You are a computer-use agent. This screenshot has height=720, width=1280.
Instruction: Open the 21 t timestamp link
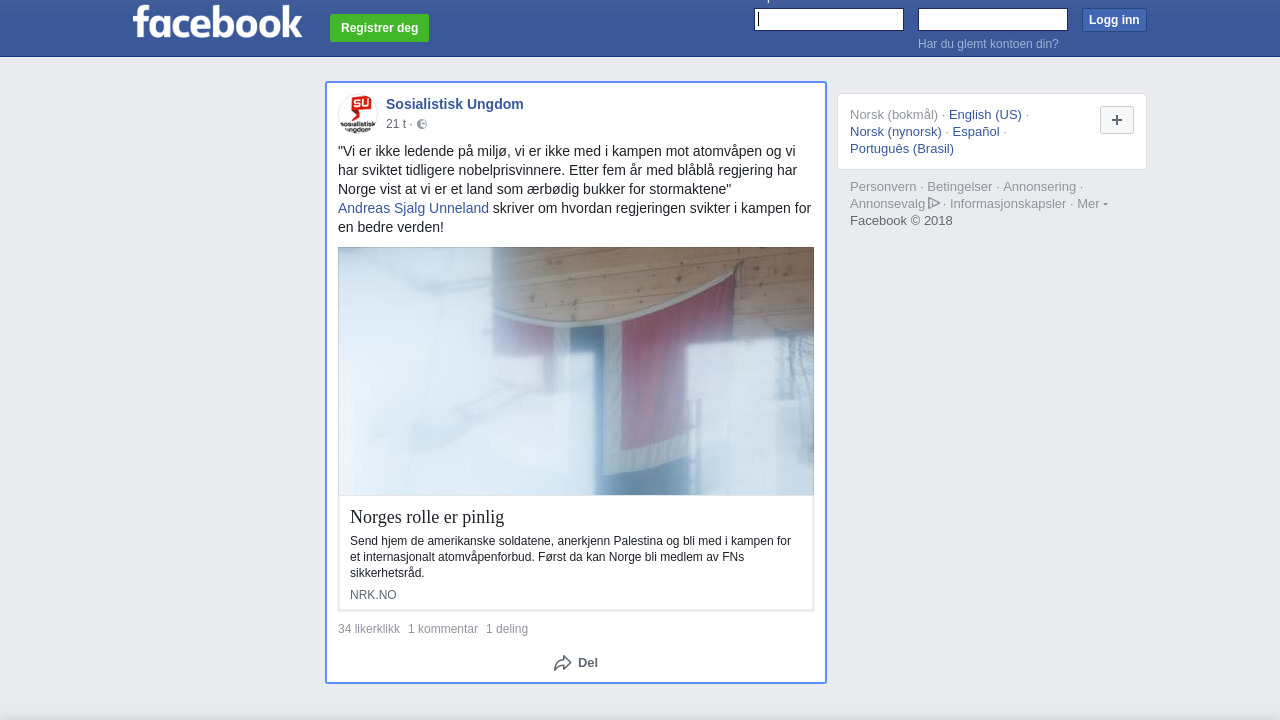pos(396,124)
